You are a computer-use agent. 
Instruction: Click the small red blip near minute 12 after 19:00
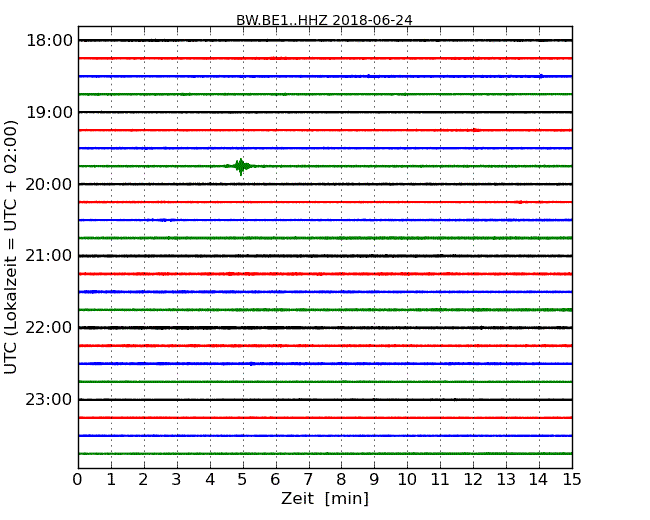pyautogui.click(x=475, y=130)
